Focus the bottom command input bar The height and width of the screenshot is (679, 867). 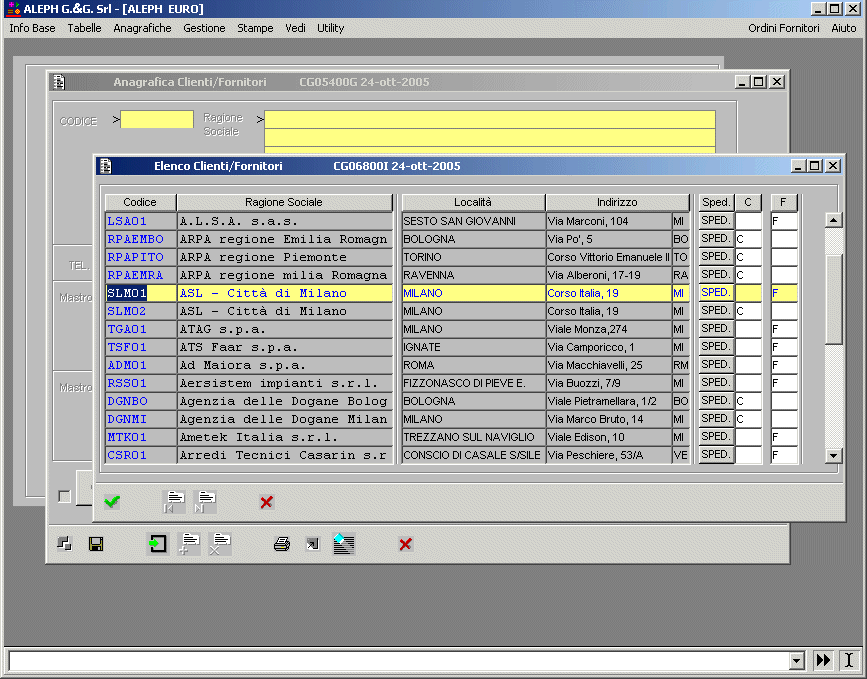coord(399,660)
